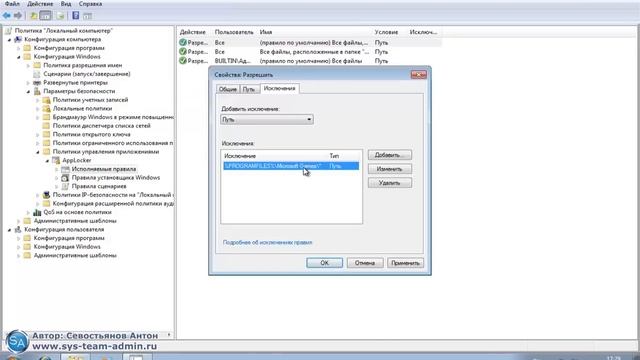Viewport: 640px width, 360px height.
Task: Click the Развернутые принтеры printer icon
Action: (x=37, y=82)
